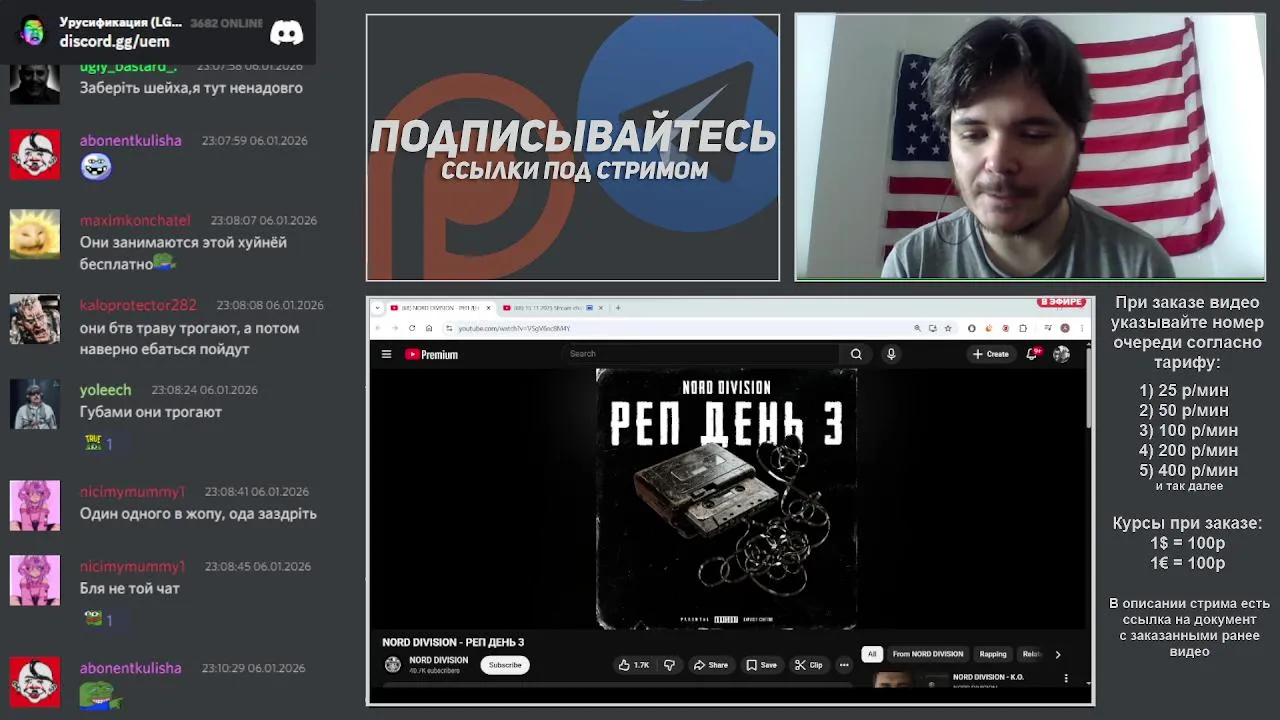Image resolution: width=1280 pixels, height=720 pixels.
Task: Select 'From NORD DIVISION' filter chip
Action: (928, 654)
